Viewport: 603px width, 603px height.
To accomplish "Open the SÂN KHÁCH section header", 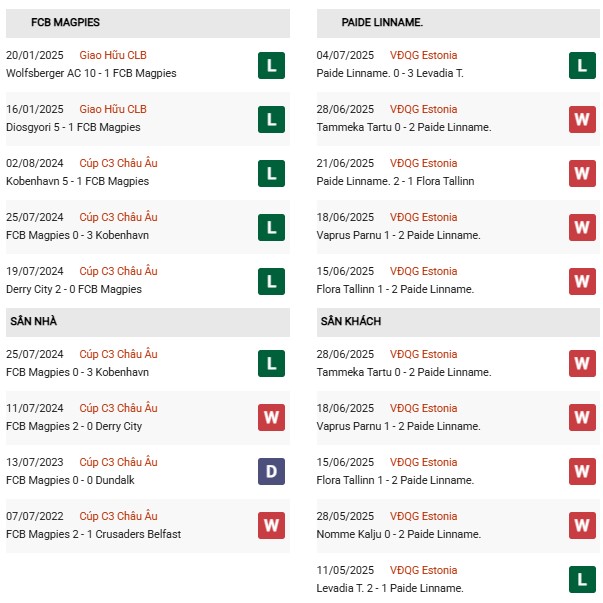I will click(350, 321).
